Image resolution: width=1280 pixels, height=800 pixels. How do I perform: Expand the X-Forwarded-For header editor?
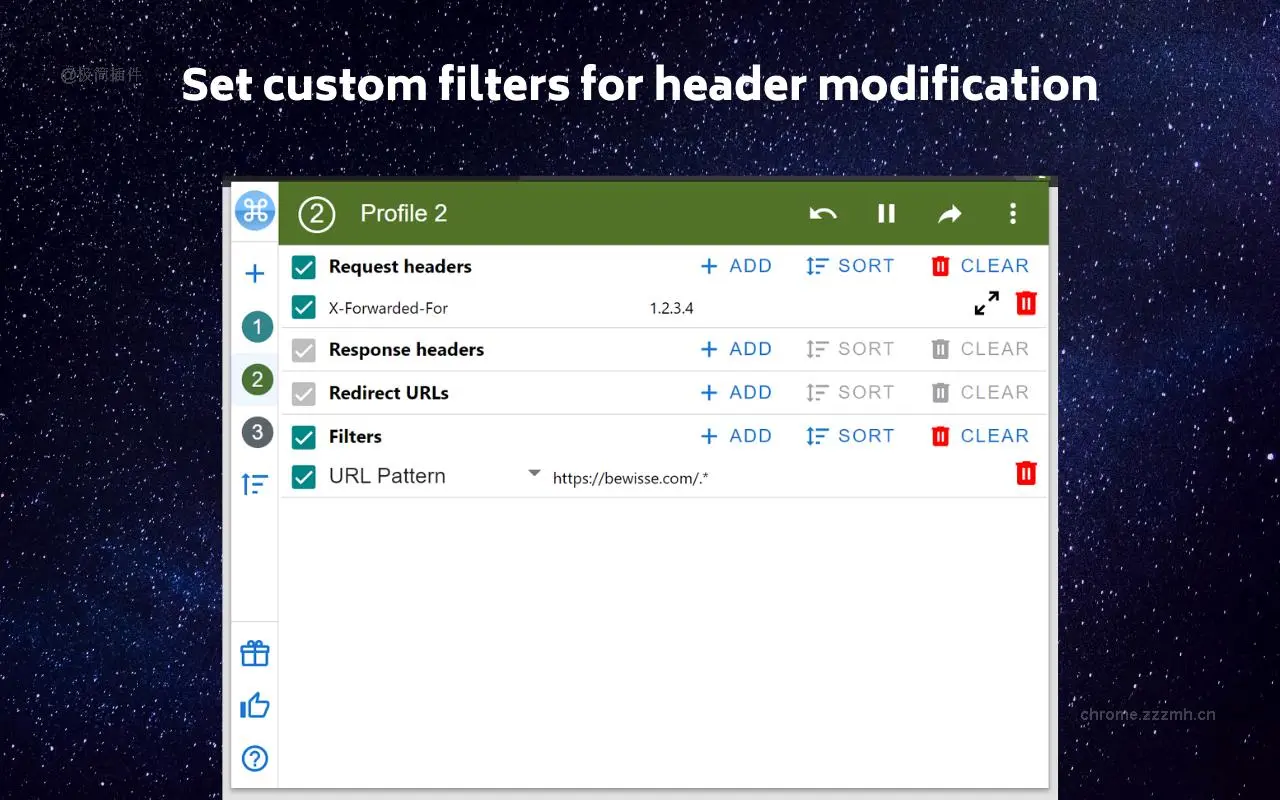pos(987,302)
